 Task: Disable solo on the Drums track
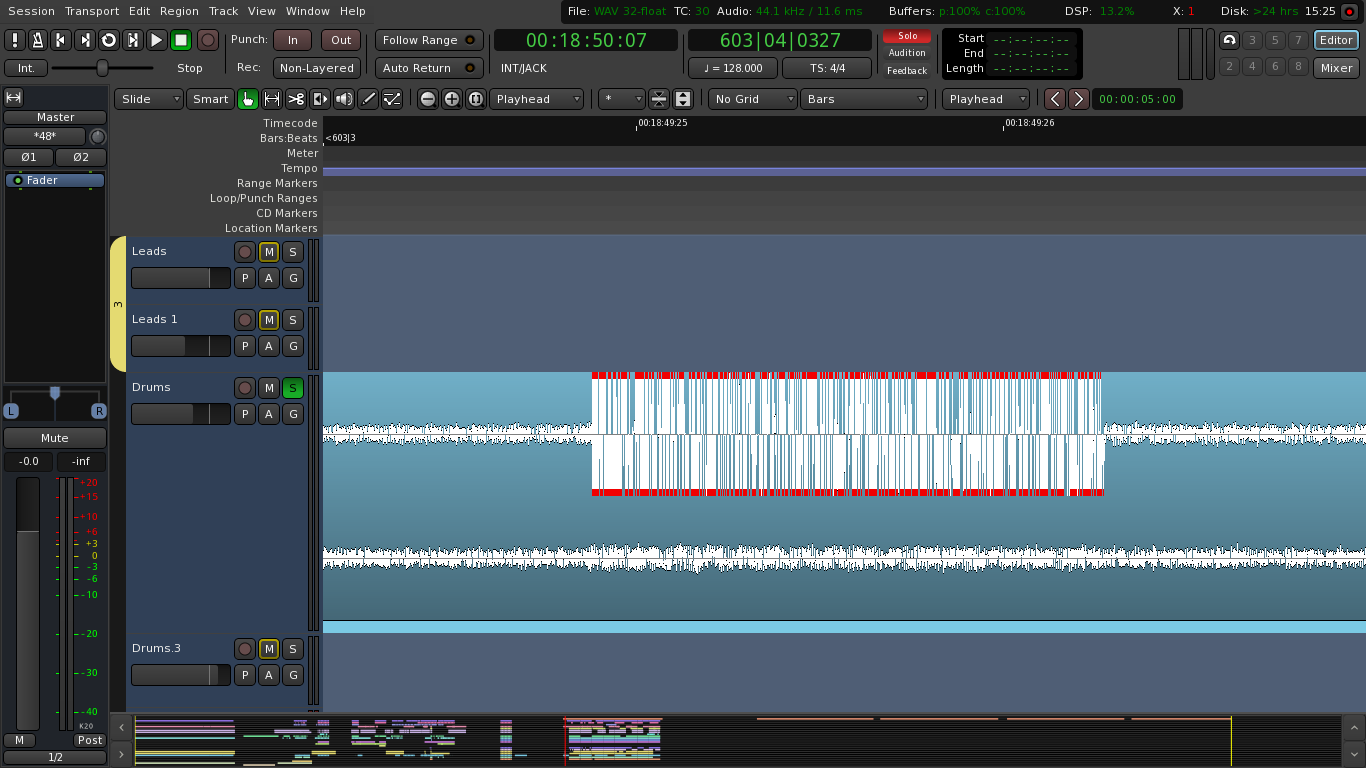point(293,388)
